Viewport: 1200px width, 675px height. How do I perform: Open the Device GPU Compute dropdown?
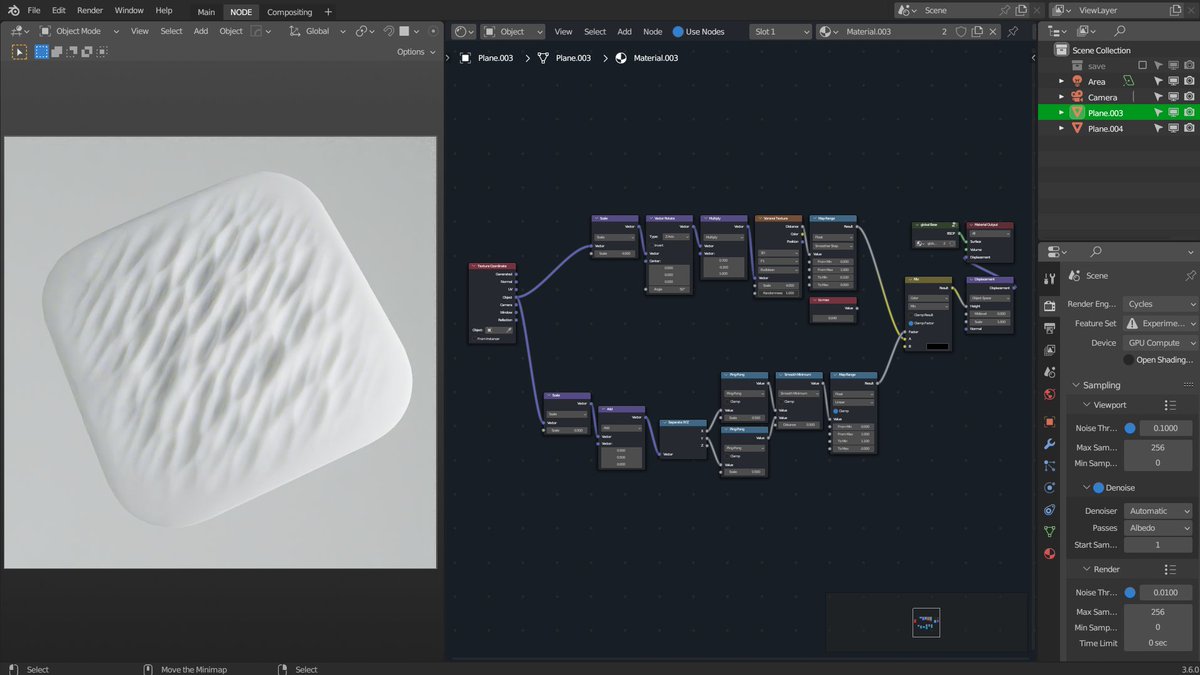[x=1159, y=343]
